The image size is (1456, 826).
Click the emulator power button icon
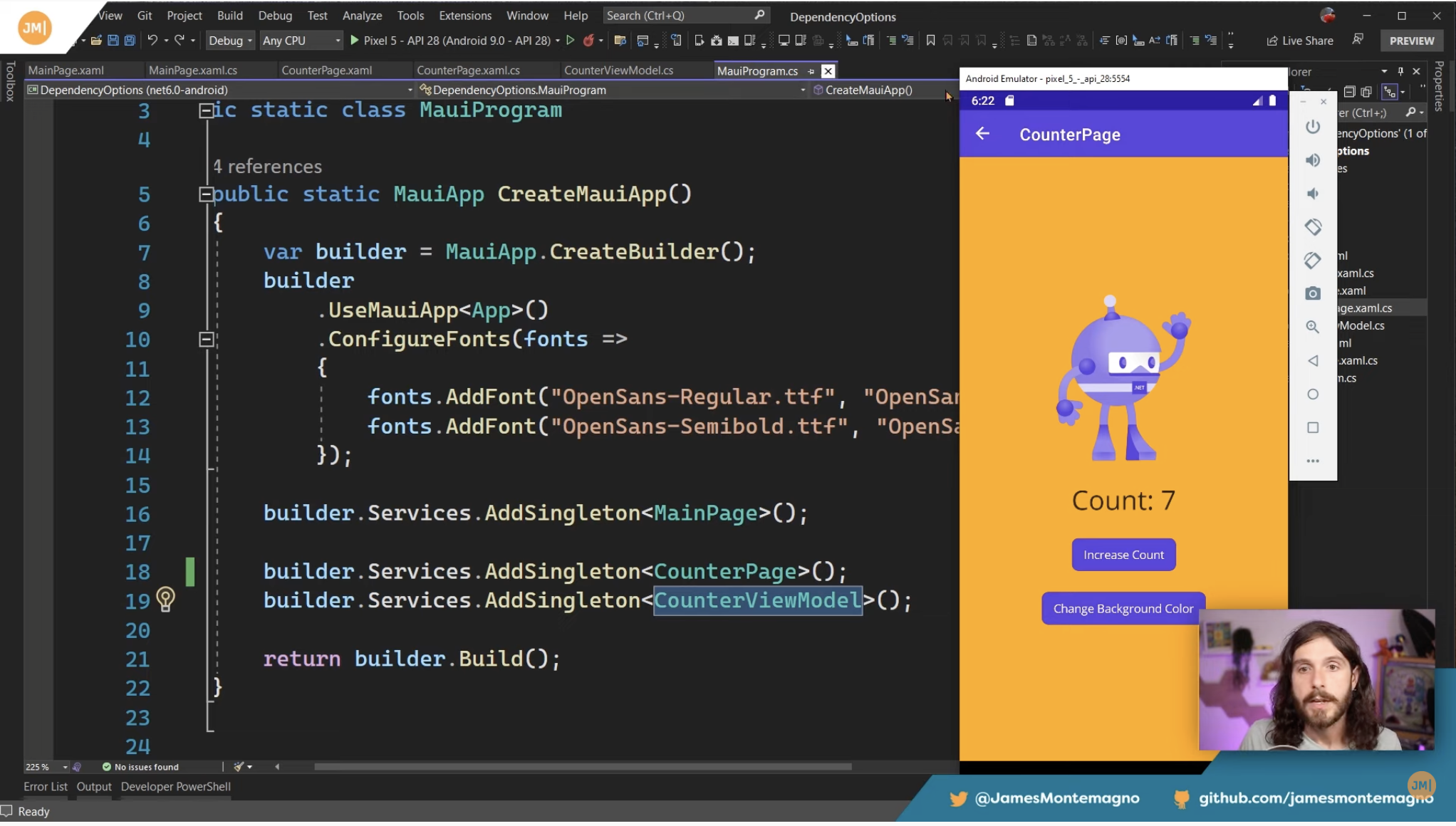1313,127
